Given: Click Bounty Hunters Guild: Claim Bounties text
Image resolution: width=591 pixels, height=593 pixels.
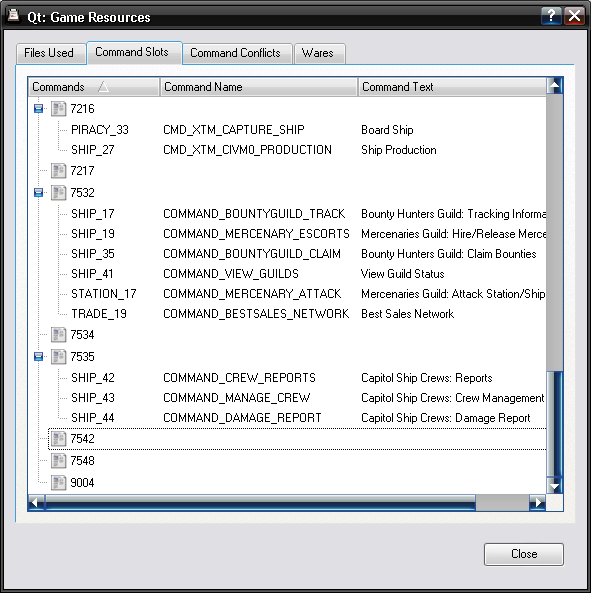Looking at the screenshot, I should (x=449, y=254).
